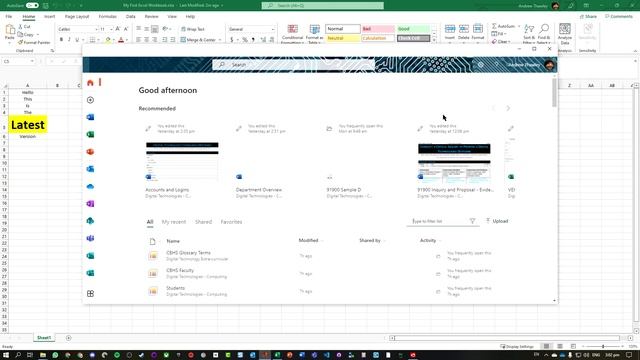
Task: Open SharePoint from the Office sidebar
Action: click(90, 221)
